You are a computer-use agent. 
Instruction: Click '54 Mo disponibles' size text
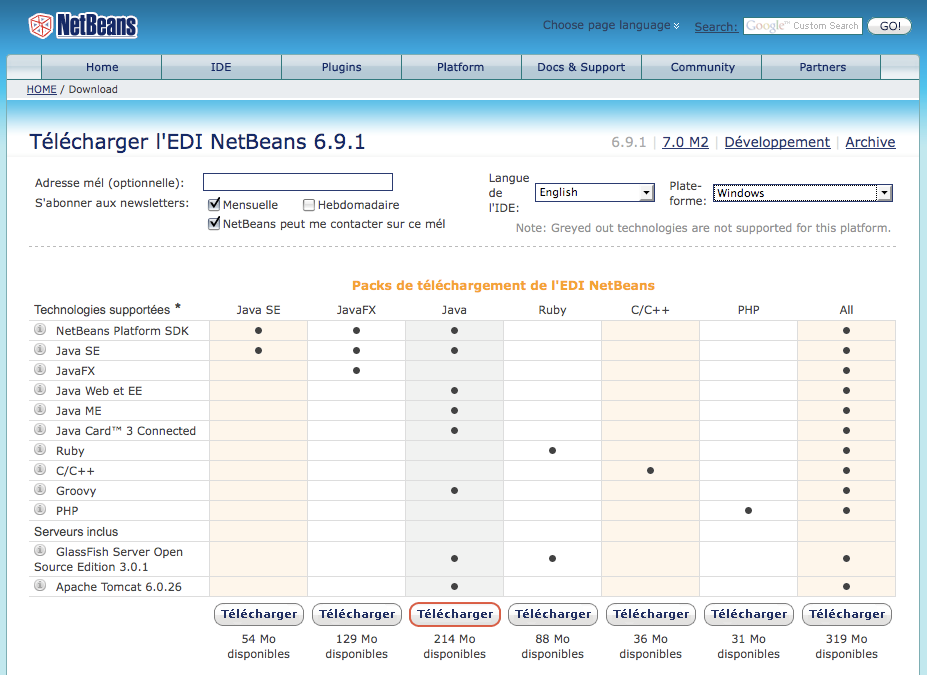coord(258,646)
